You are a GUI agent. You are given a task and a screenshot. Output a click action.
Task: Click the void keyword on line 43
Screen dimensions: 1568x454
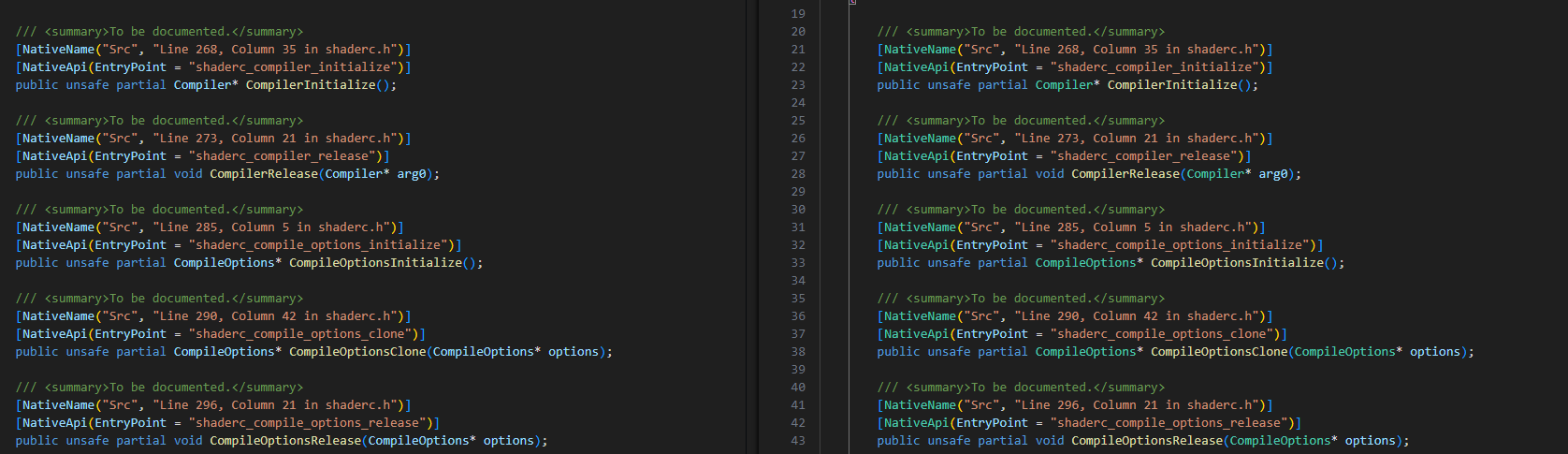(x=1050, y=441)
